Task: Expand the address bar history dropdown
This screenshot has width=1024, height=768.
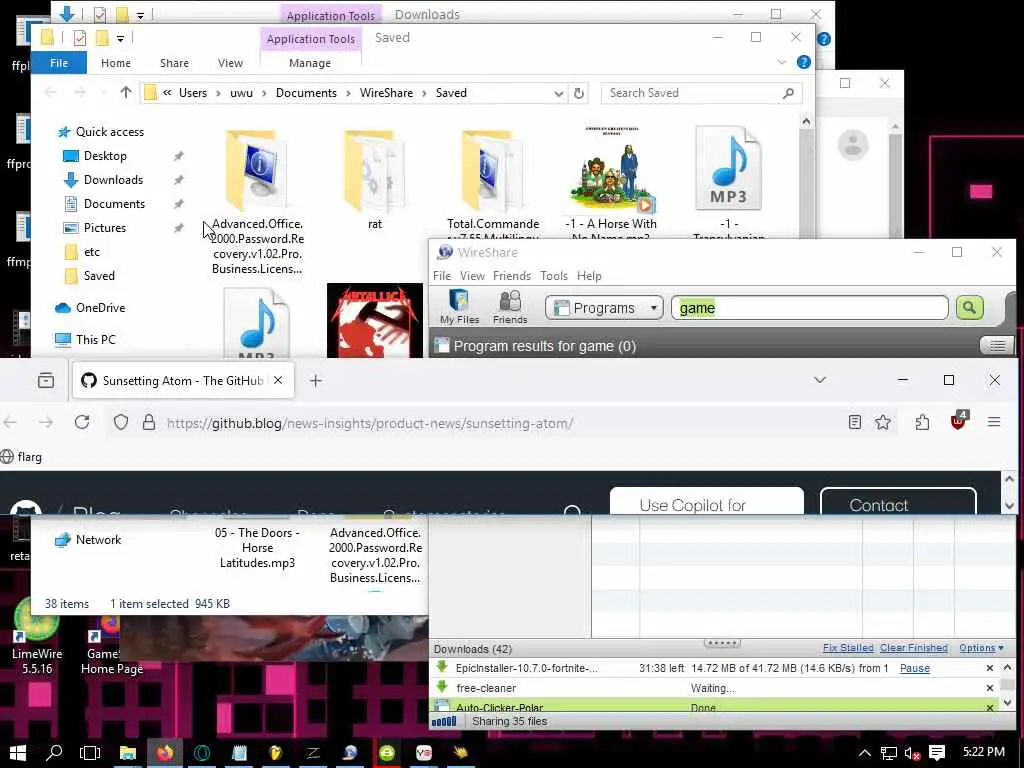Action: tap(558, 93)
